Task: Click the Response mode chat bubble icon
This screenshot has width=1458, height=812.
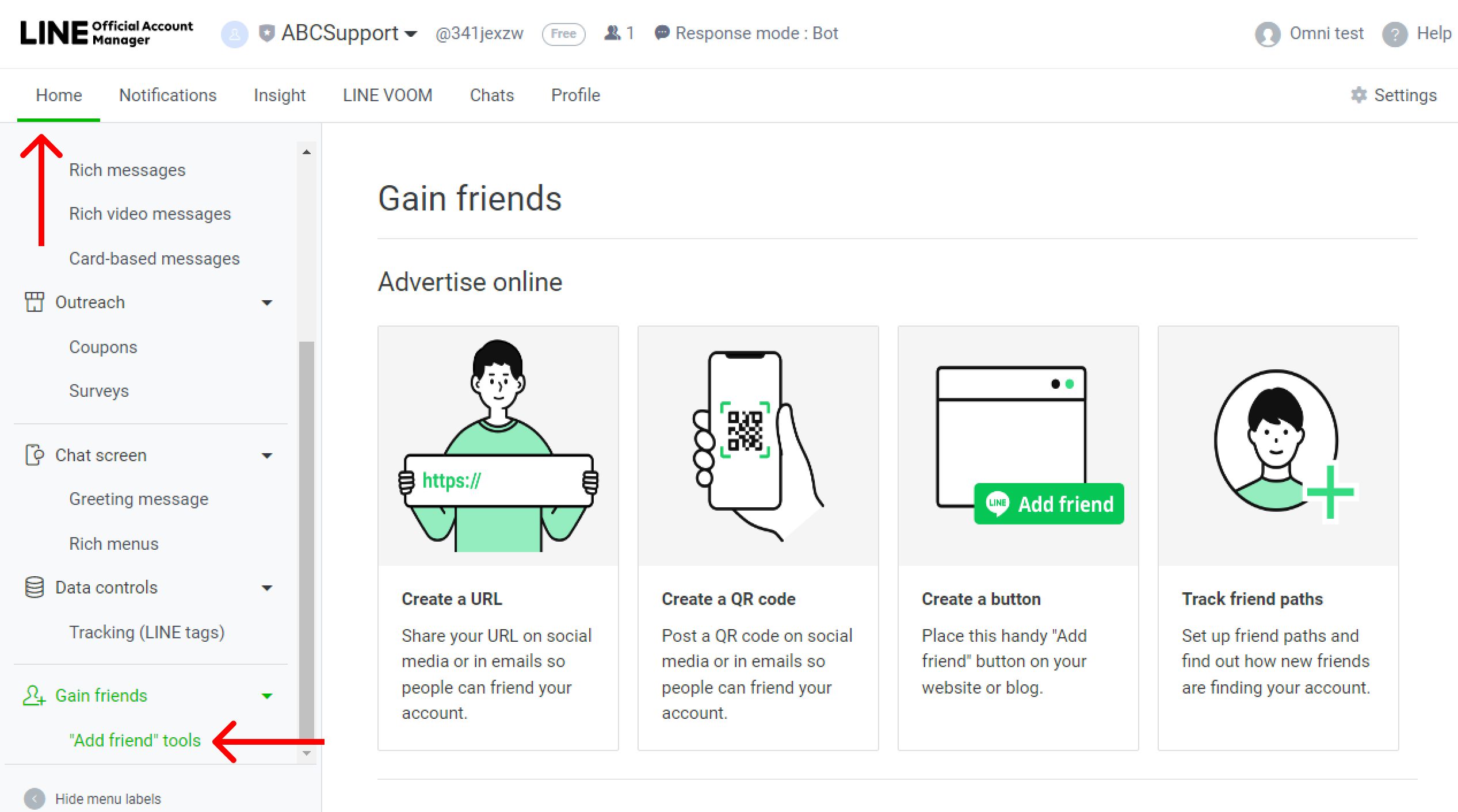Action: [662, 33]
